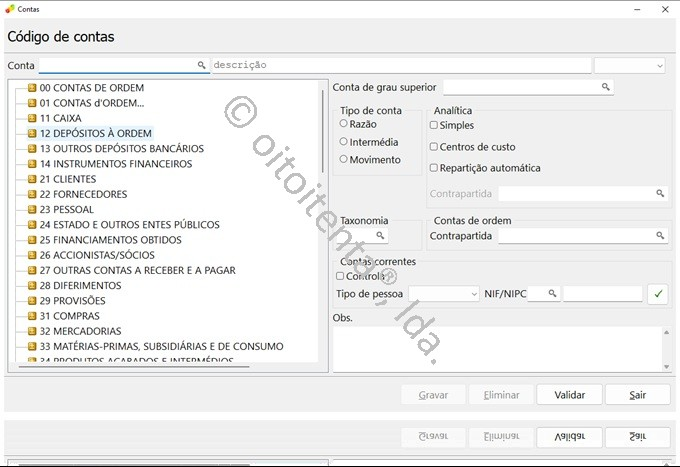Screen dimensions: 680x467
Task: Click the Eliminar button
Action: click(x=501, y=395)
